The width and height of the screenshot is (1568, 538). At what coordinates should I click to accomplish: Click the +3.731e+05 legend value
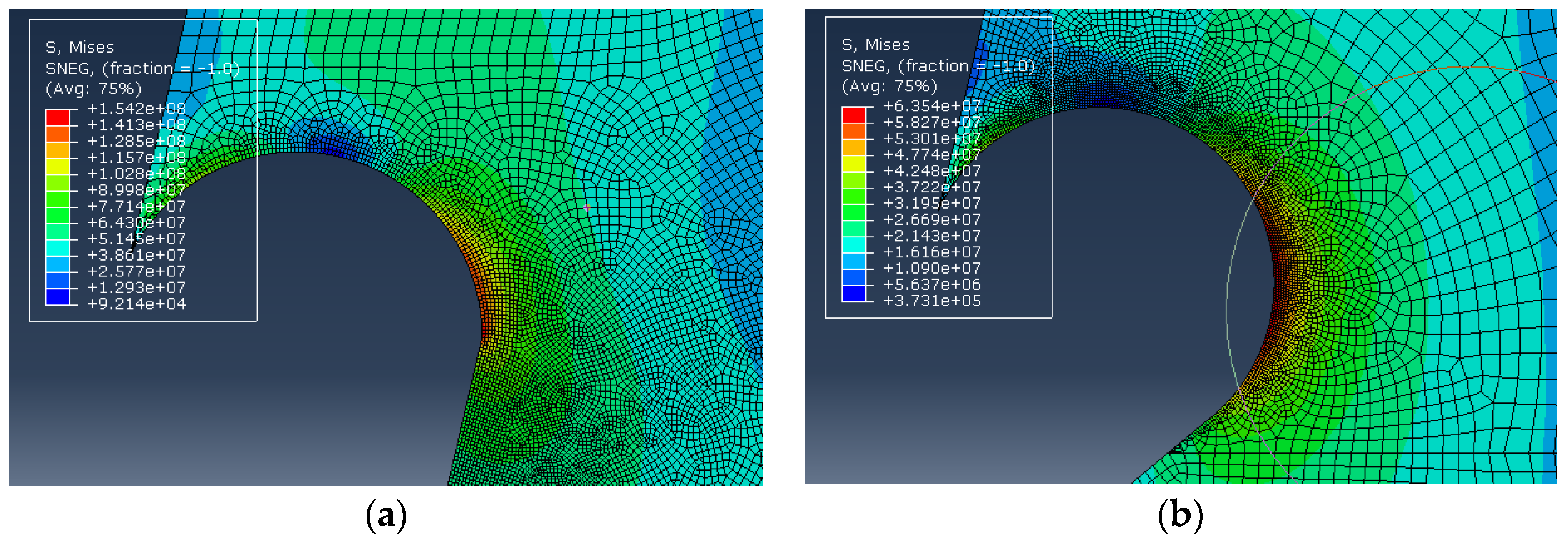tap(932, 301)
